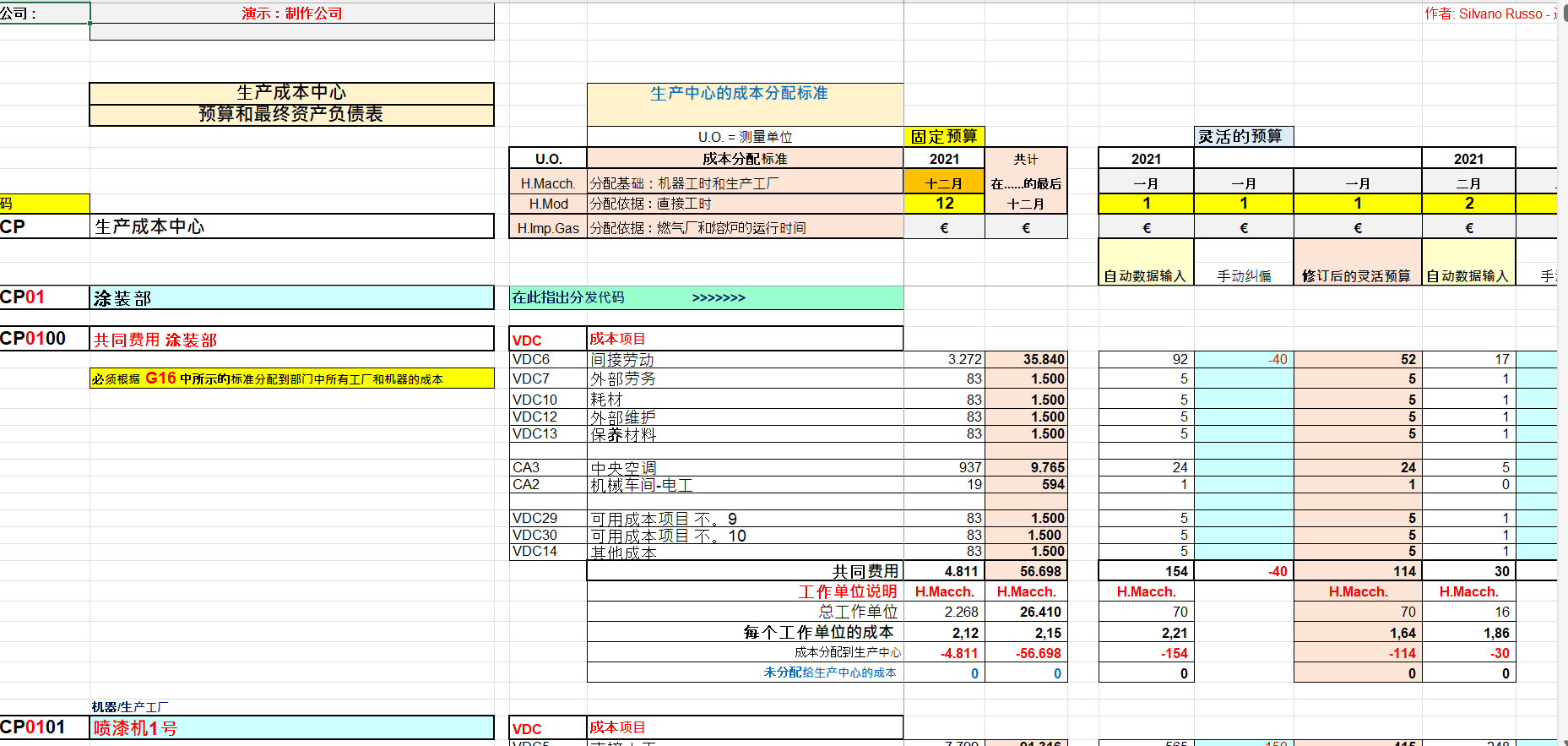Click the 'CA3' code cell
Screen dimensions: 1568x746
tap(548, 467)
